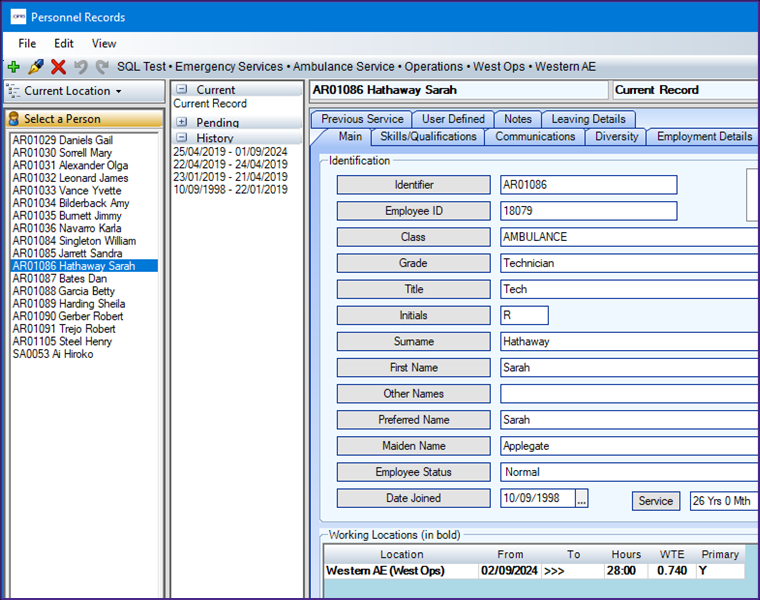Select history record 23/01/2019 - 21/04/2019
The width and height of the screenshot is (760, 600).
click(x=229, y=177)
